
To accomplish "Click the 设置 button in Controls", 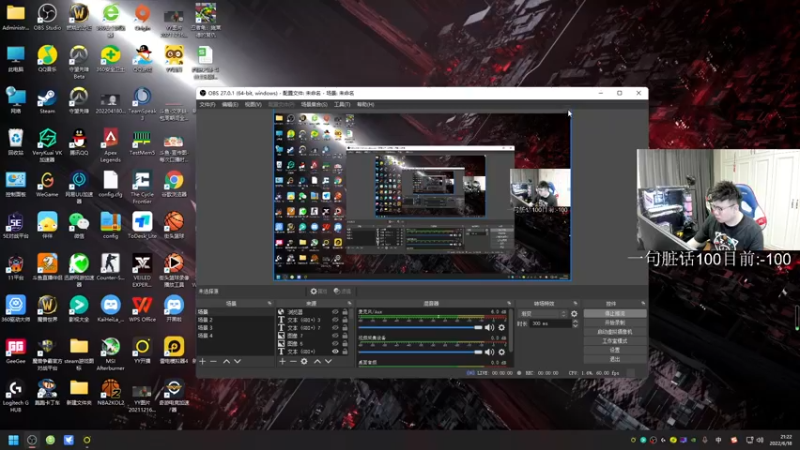I will 615,349.
